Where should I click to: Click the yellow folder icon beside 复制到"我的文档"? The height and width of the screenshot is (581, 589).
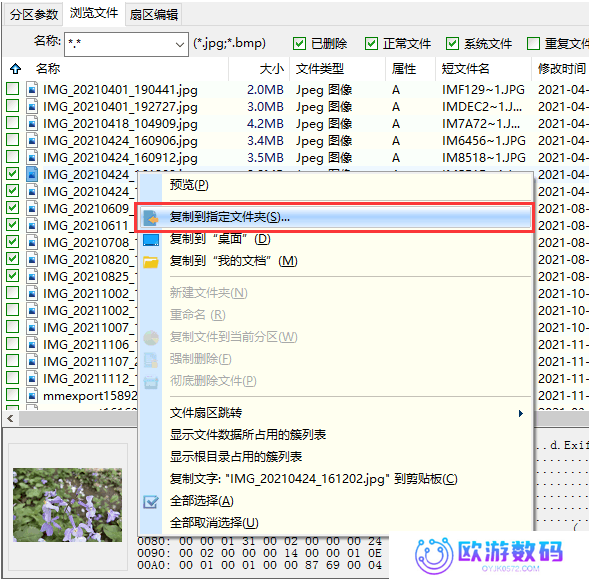click(151, 262)
